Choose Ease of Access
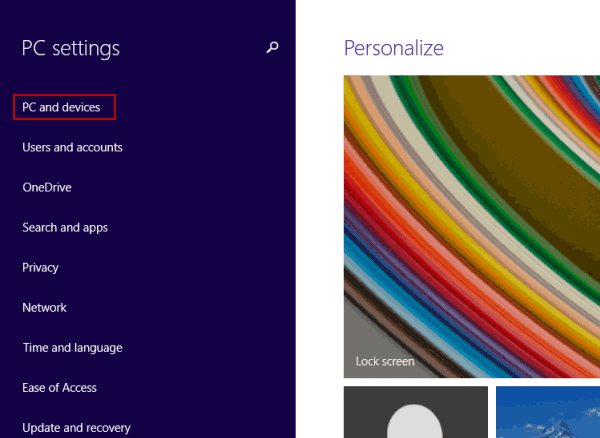This screenshot has width=600, height=438. click(59, 388)
